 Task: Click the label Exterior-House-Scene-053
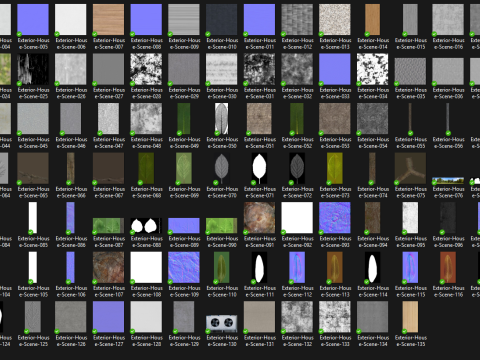click(335, 143)
